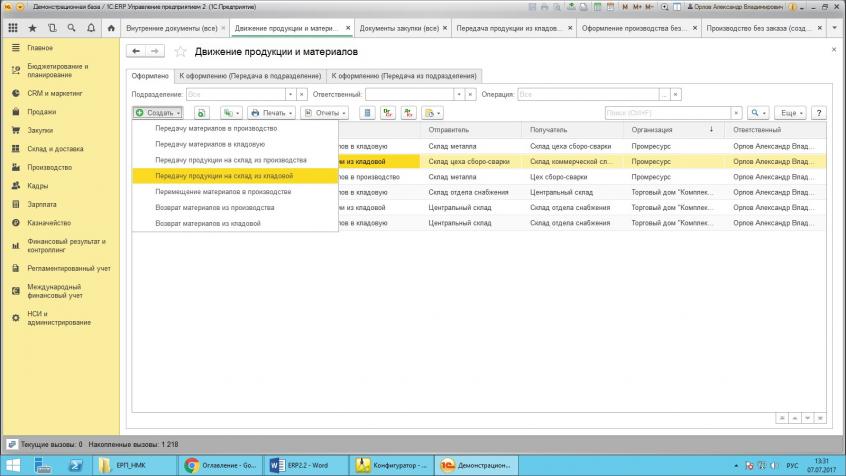
Task: Expand the Подразделение dropdown arrow
Action: click(290, 94)
